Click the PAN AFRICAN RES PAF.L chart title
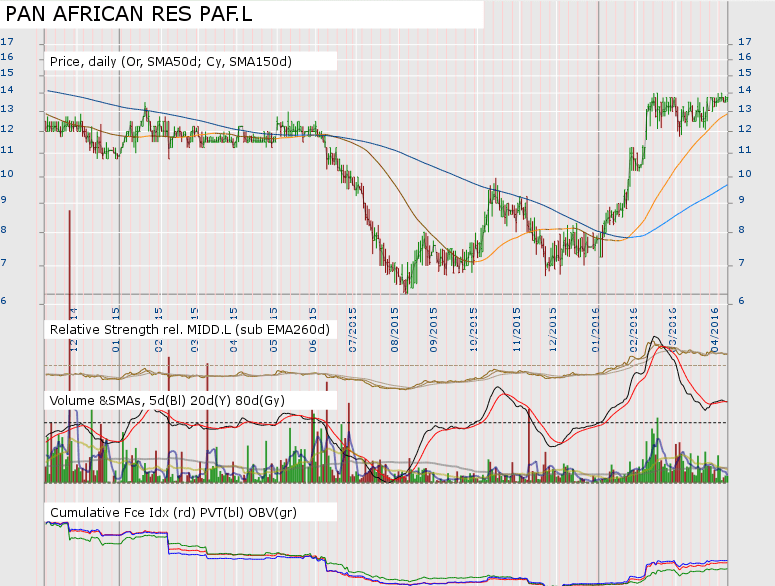This screenshot has height=586, width=775. click(x=129, y=14)
